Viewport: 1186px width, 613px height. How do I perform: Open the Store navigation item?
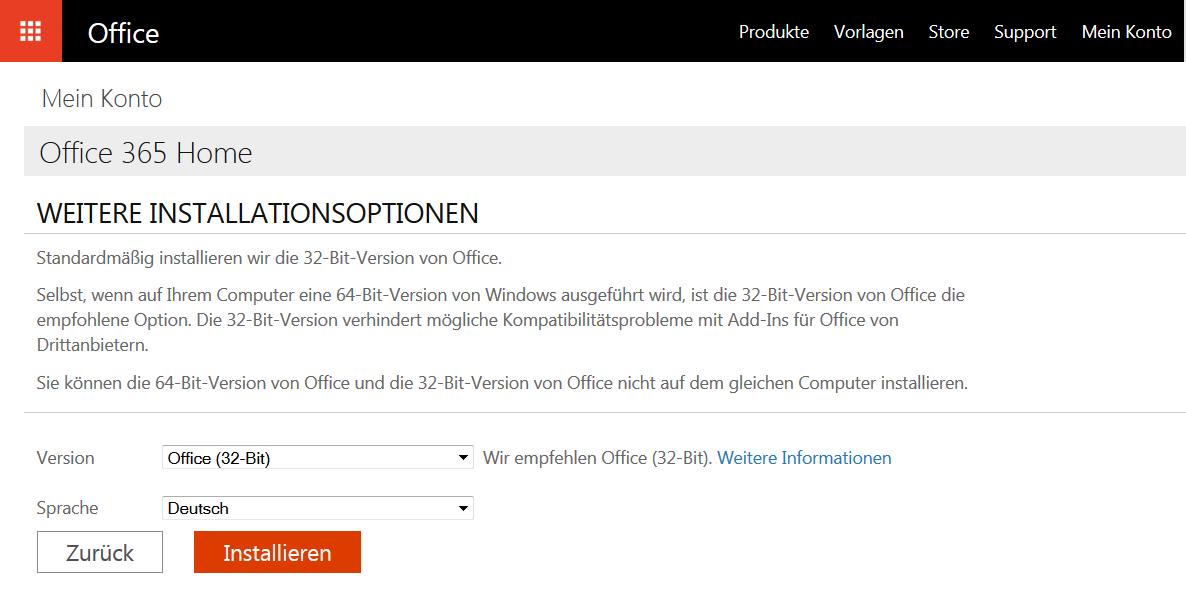pyautogui.click(x=948, y=32)
